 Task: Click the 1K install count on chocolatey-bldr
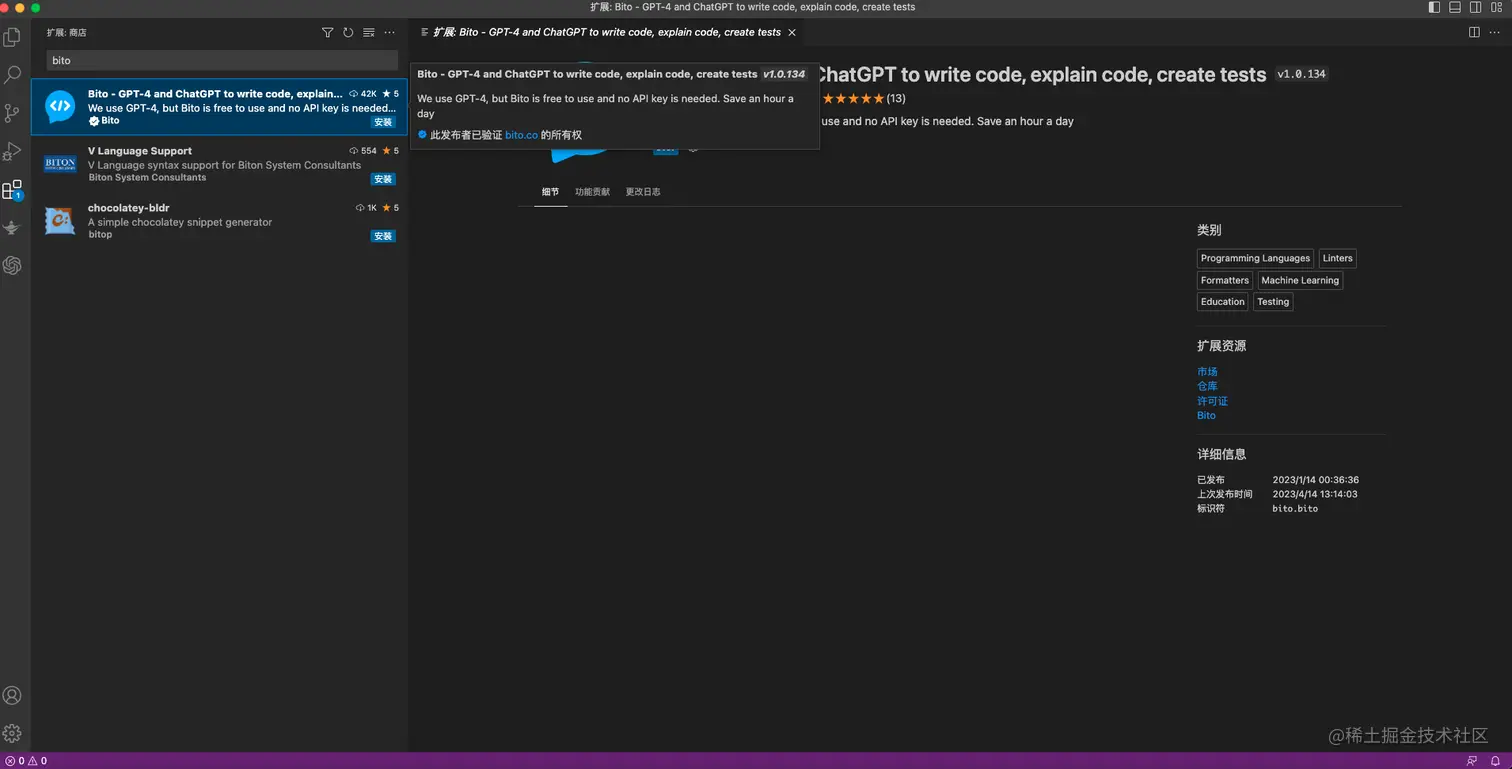coord(366,208)
